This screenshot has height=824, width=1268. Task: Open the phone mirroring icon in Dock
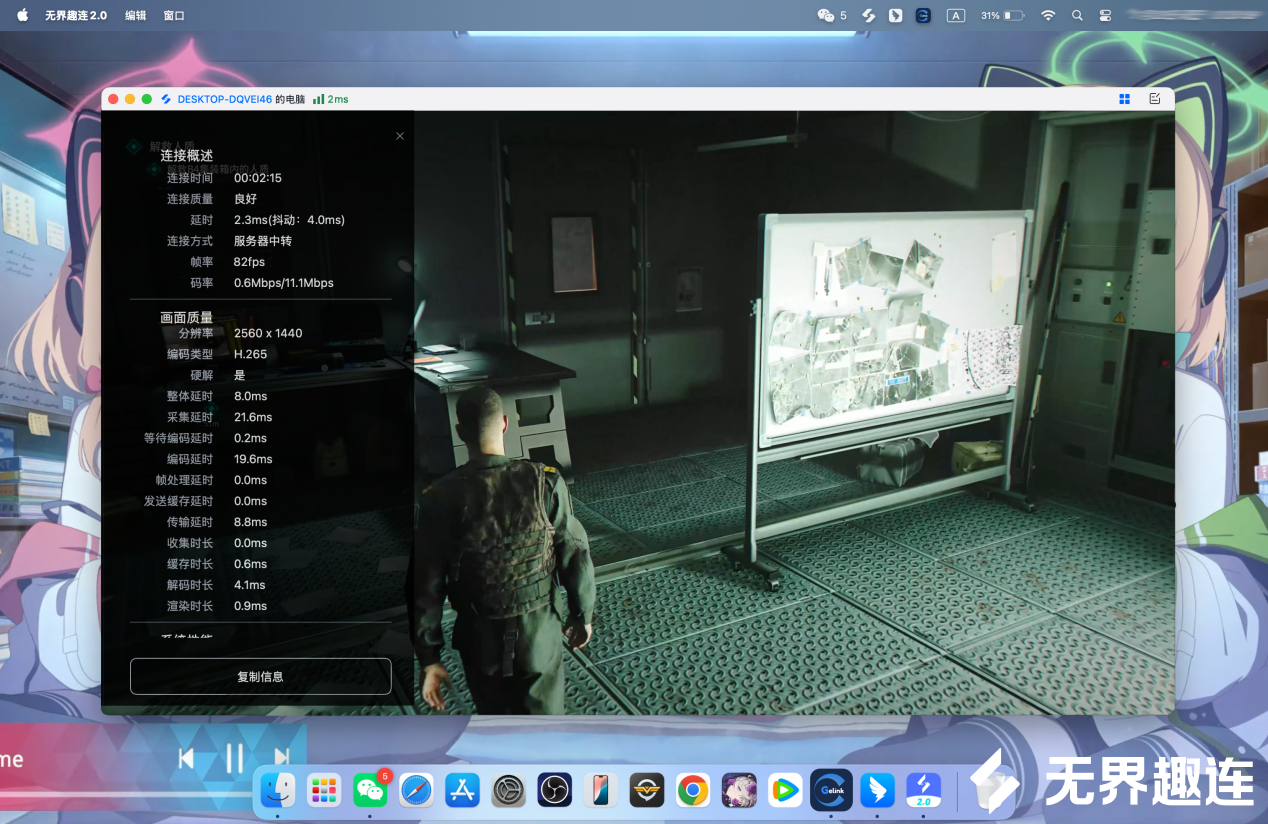click(600, 790)
